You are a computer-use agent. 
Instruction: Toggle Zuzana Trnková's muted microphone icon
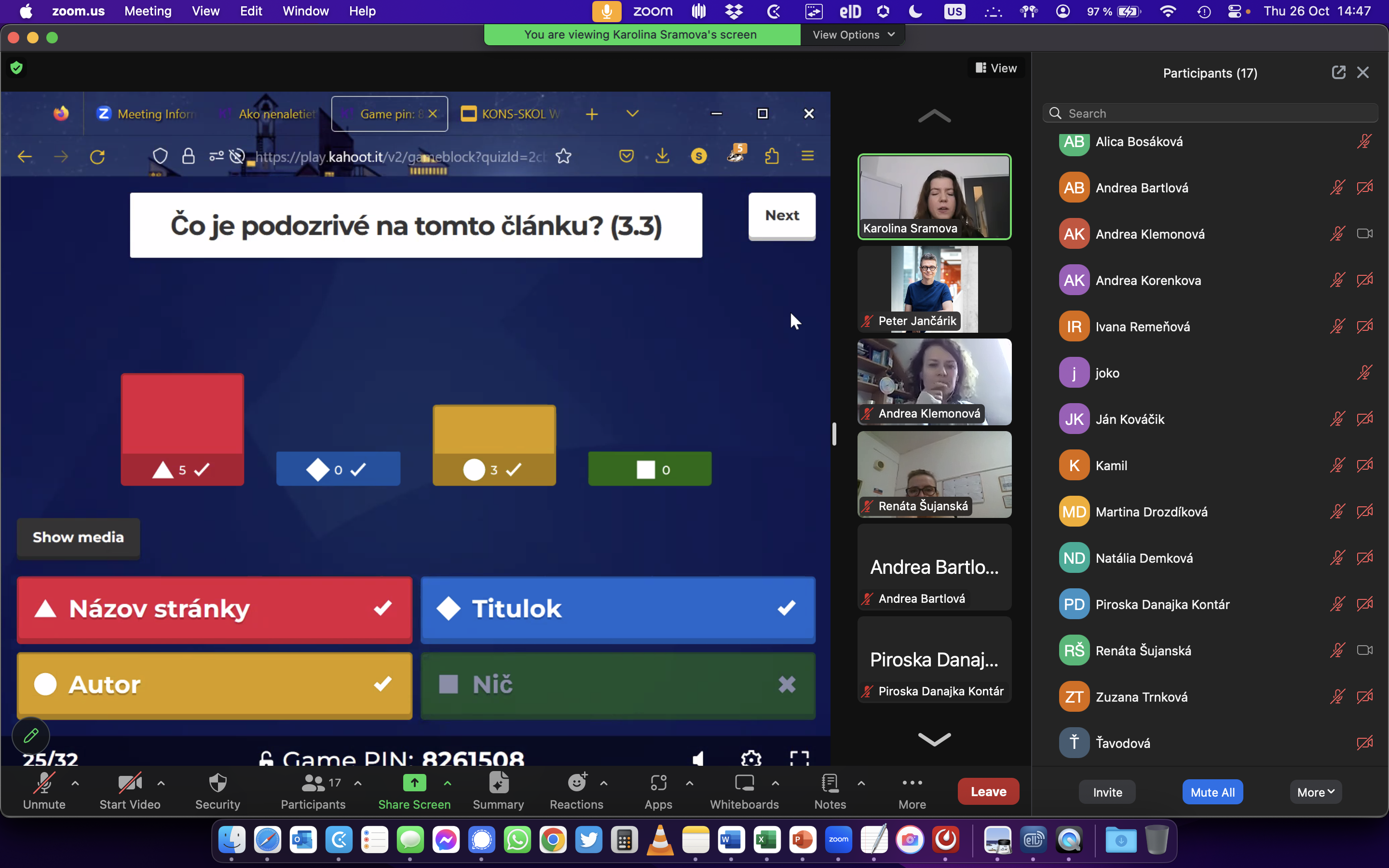[x=1337, y=696]
